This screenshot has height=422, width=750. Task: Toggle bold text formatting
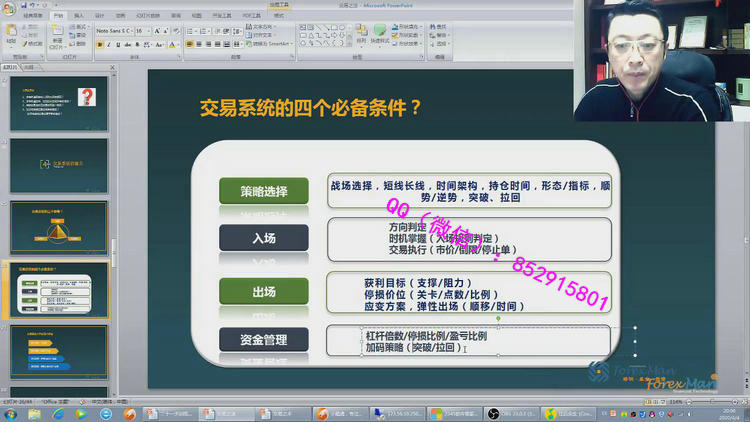(99, 45)
